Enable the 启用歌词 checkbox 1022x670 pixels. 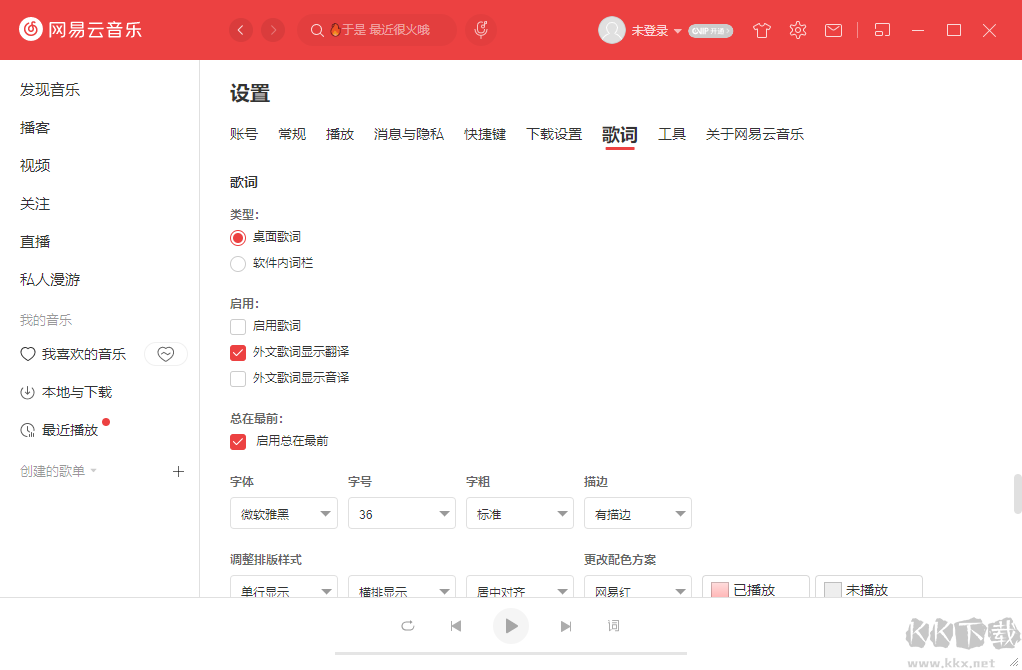click(237, 326)
